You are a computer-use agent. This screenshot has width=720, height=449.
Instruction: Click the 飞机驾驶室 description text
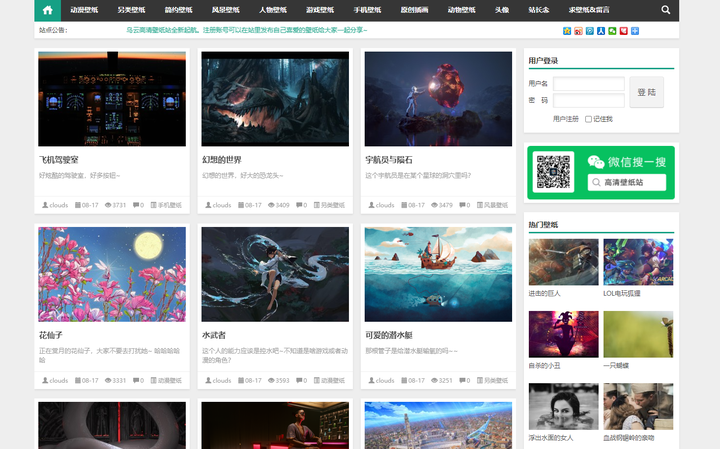(x=79, y=175)
